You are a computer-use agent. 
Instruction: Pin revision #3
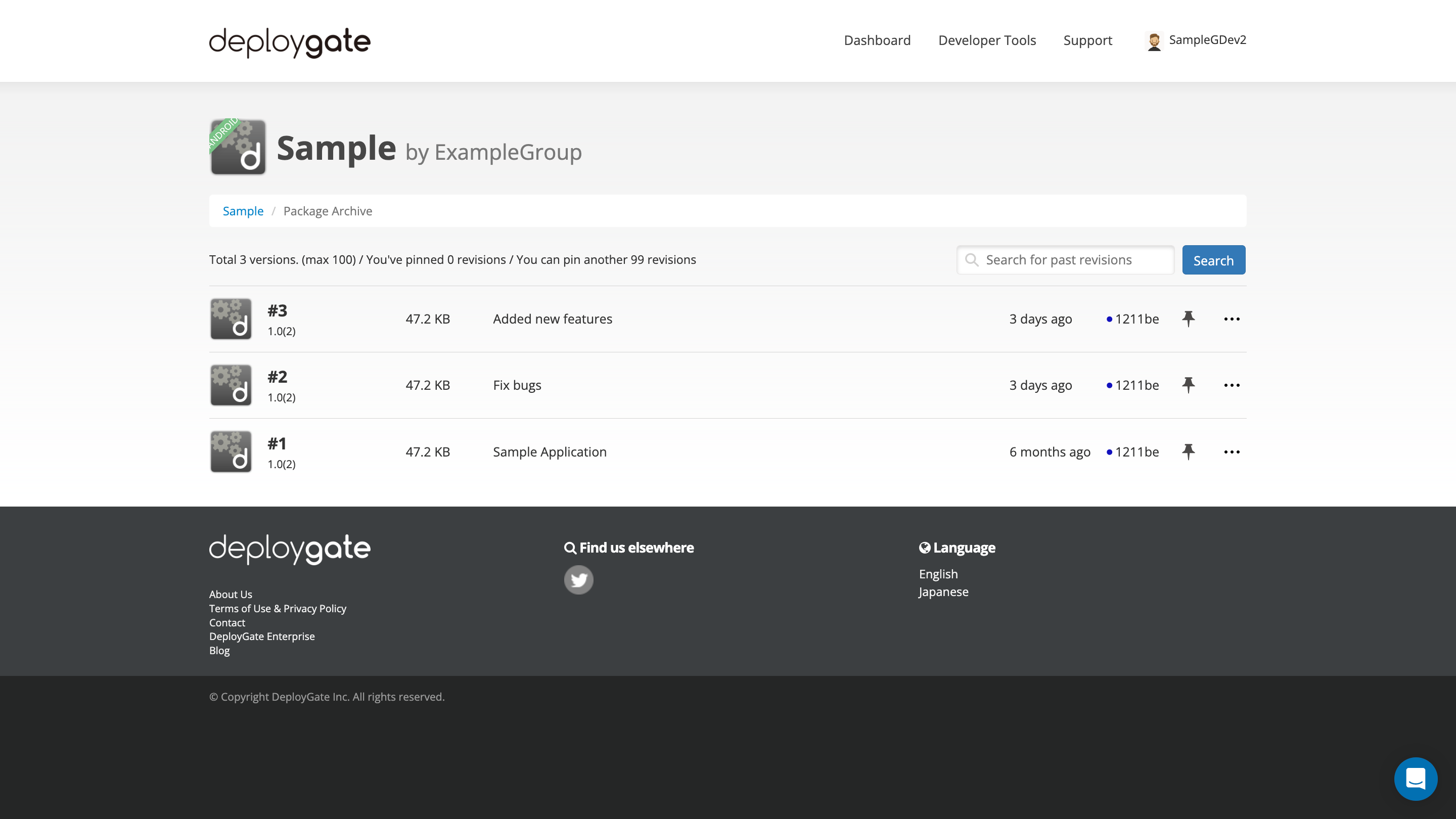1188,318
